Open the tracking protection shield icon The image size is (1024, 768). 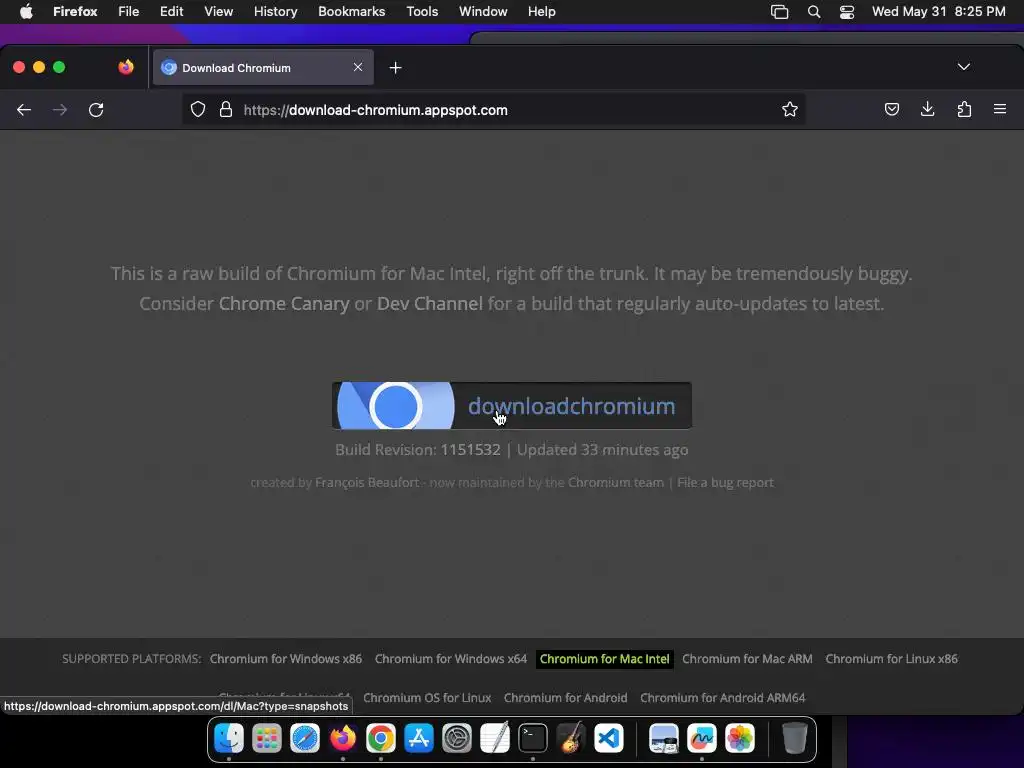(x=198, y=110)
